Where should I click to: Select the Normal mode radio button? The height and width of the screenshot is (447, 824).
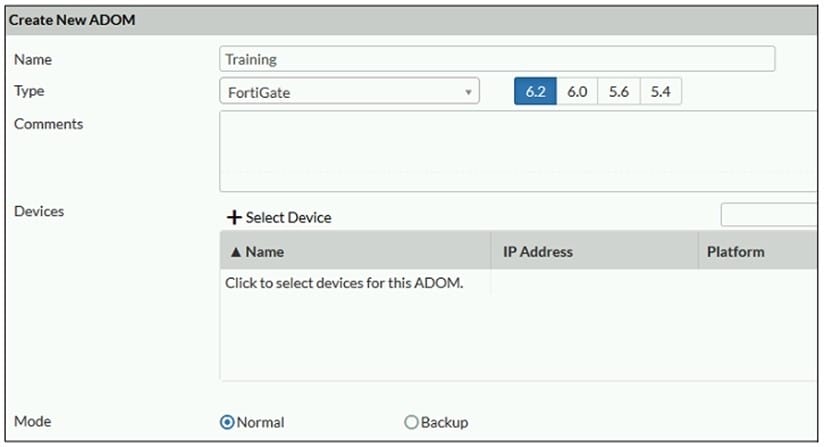[x=227, y=422]
